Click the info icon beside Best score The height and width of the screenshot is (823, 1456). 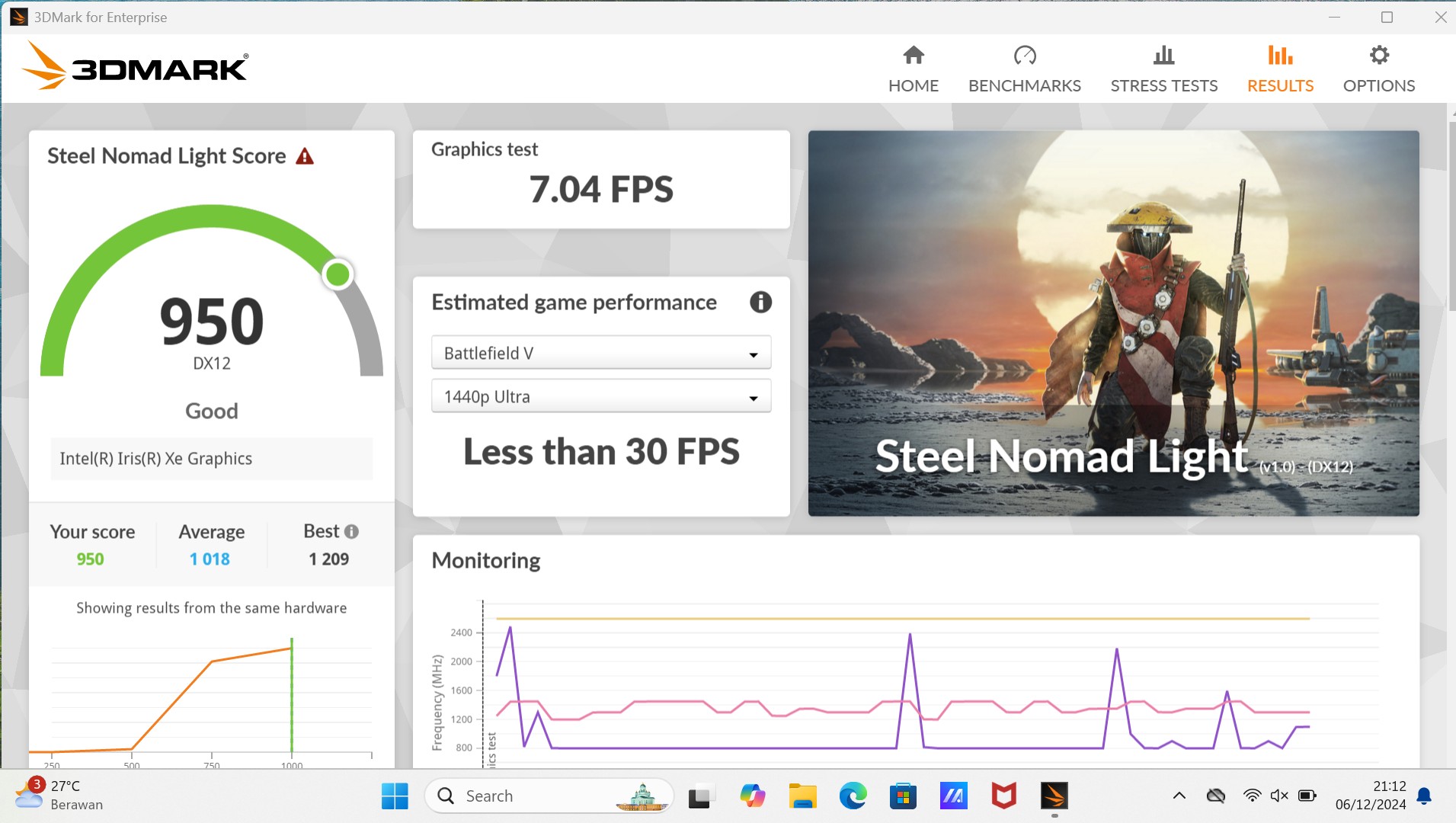coord(351,532)
